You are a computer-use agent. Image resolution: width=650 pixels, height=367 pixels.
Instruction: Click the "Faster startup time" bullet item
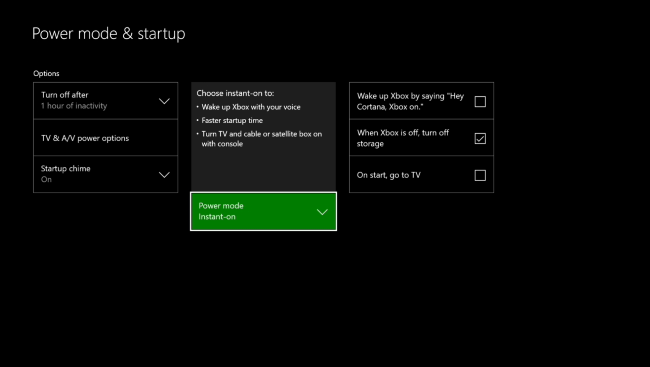(232, 120)
